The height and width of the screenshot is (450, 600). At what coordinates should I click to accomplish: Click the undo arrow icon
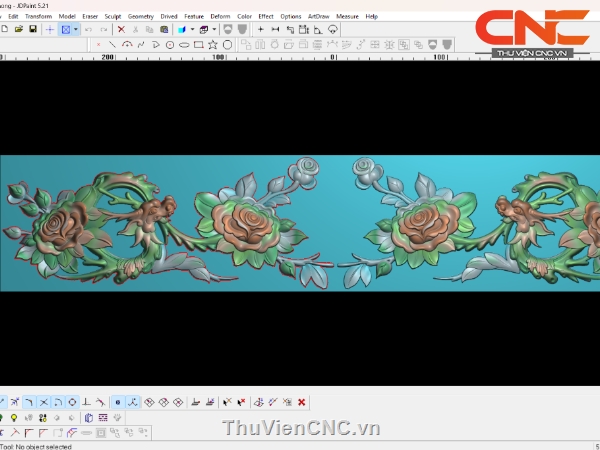(89, 30)
